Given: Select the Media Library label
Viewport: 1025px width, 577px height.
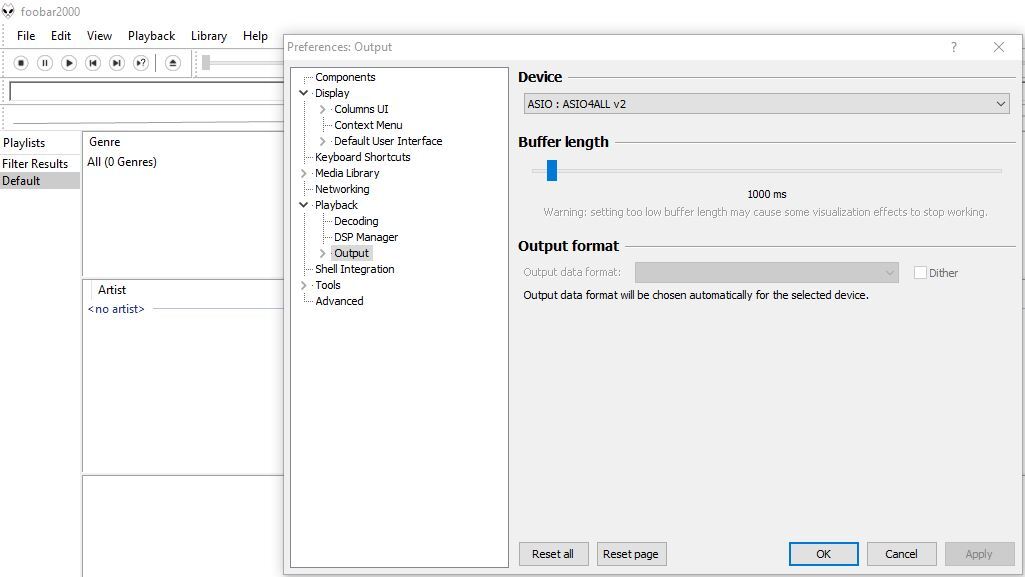Looking at the screenshot, I should point(347,173).
